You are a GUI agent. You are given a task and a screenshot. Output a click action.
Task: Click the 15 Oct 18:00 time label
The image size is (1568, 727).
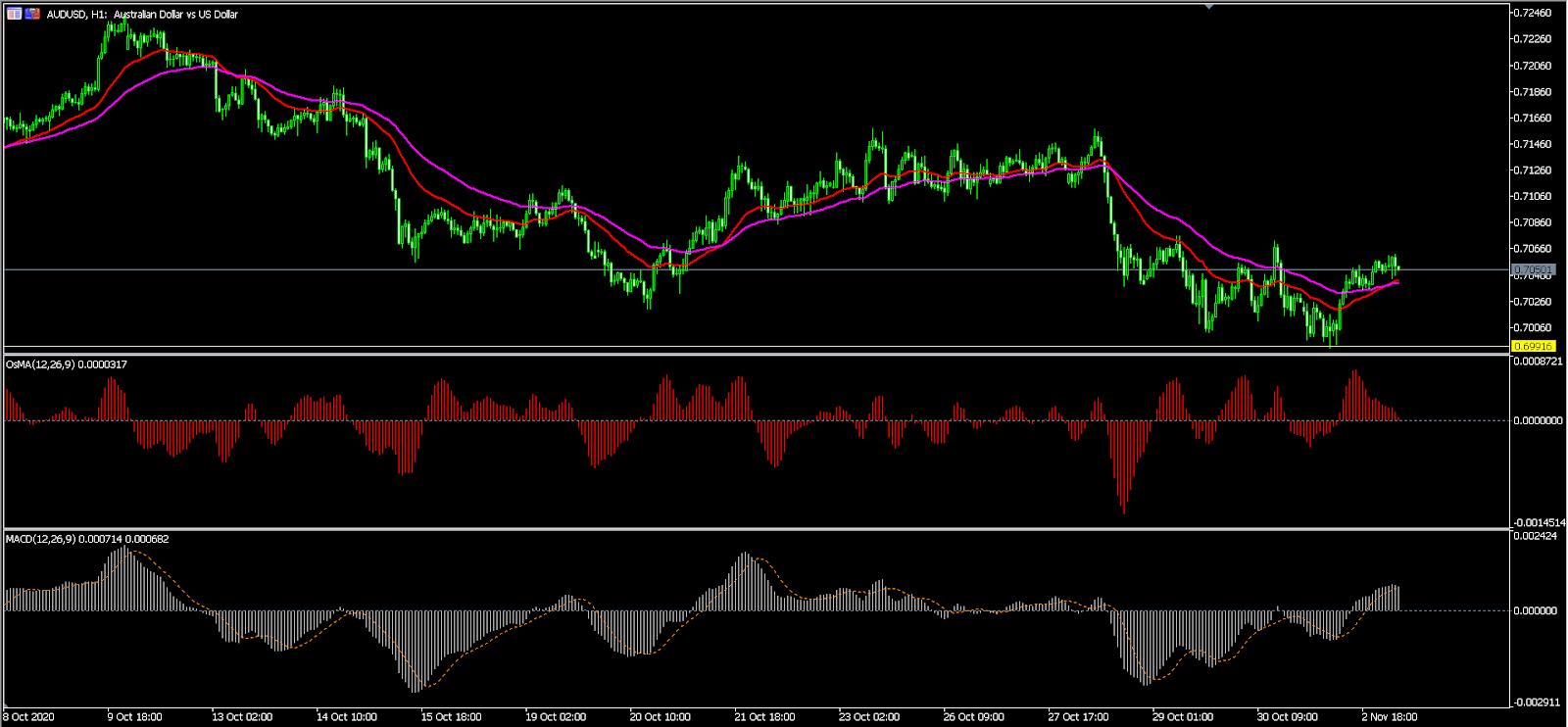(451, 717)
